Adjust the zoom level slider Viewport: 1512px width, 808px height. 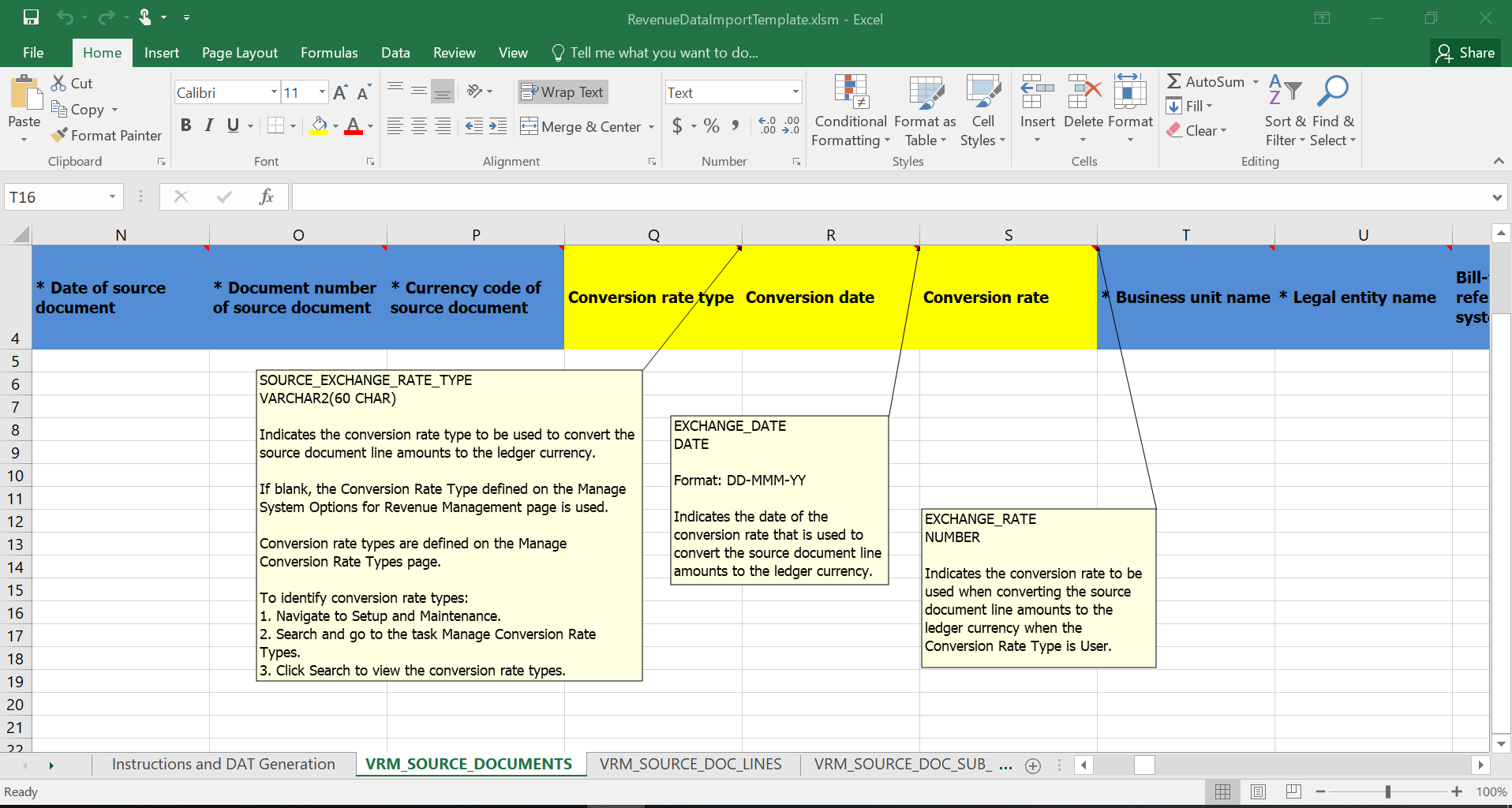(x=1387, y=791)
